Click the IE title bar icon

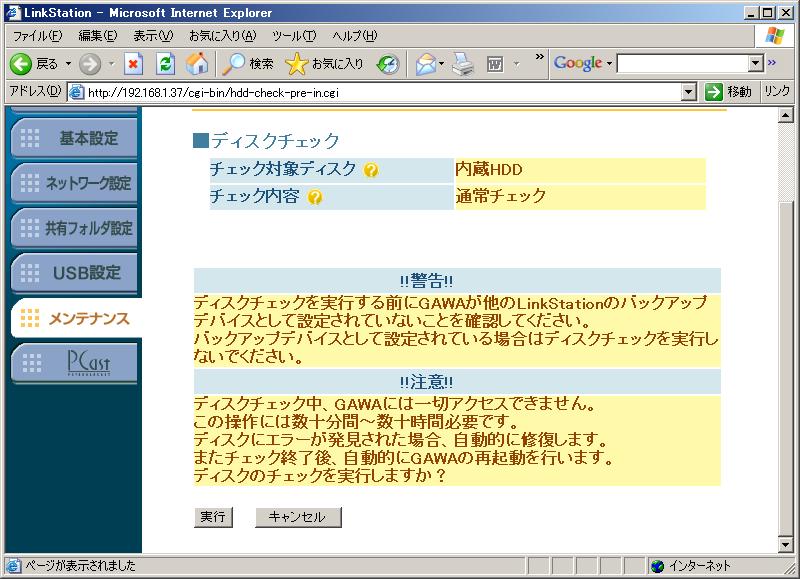pyautogui.click(x=13, y=12)
